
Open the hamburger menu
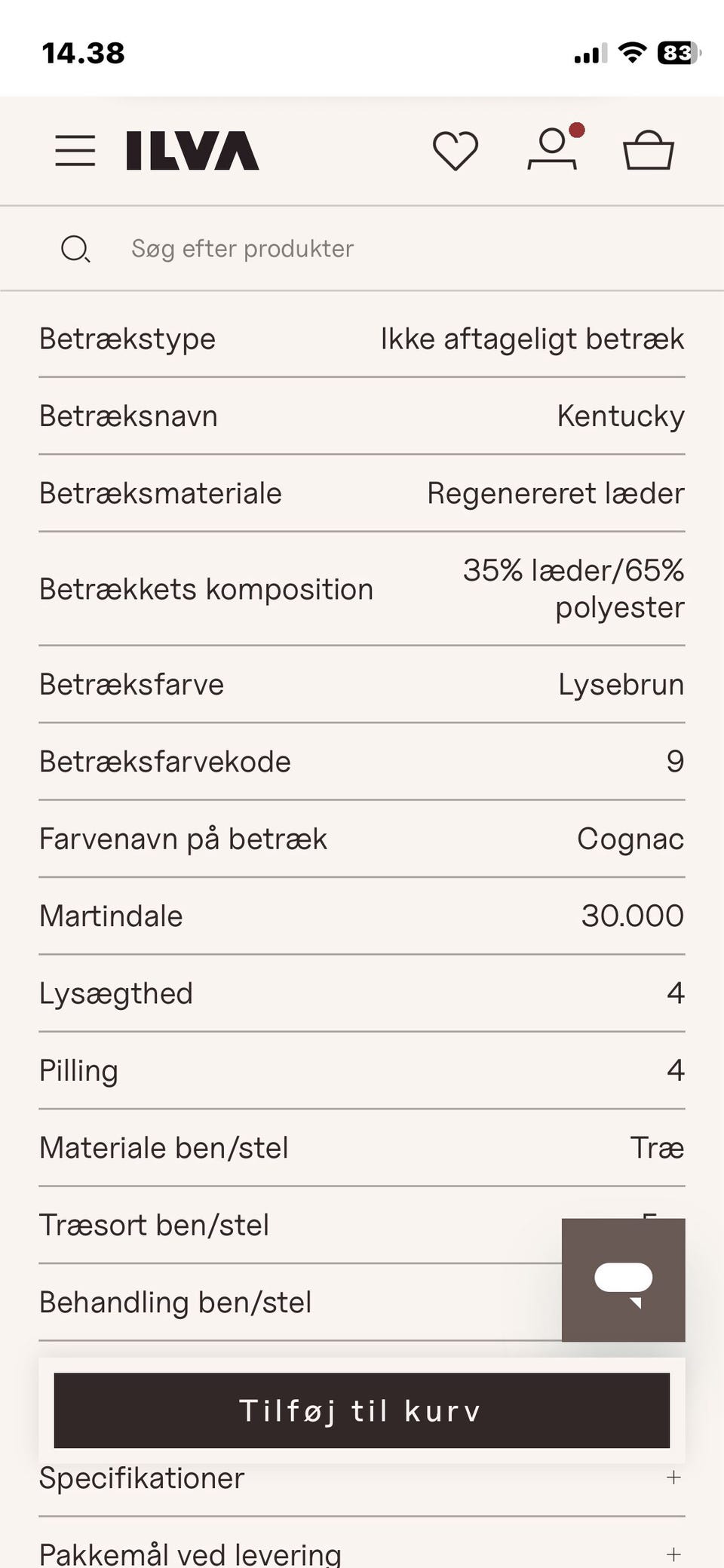pyautogui.click(x=75, y=151)
